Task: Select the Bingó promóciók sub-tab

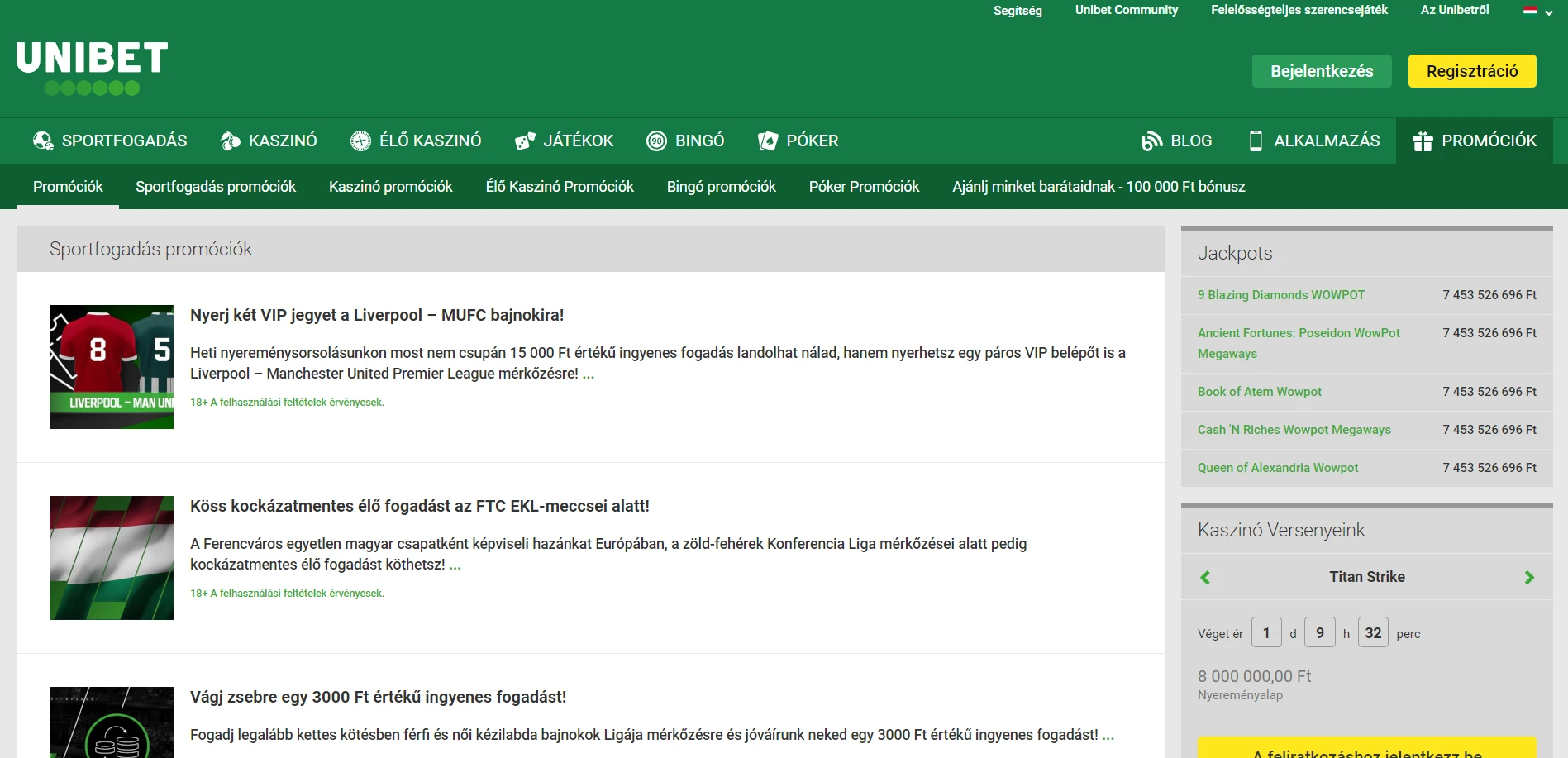Action: point(722,187)
